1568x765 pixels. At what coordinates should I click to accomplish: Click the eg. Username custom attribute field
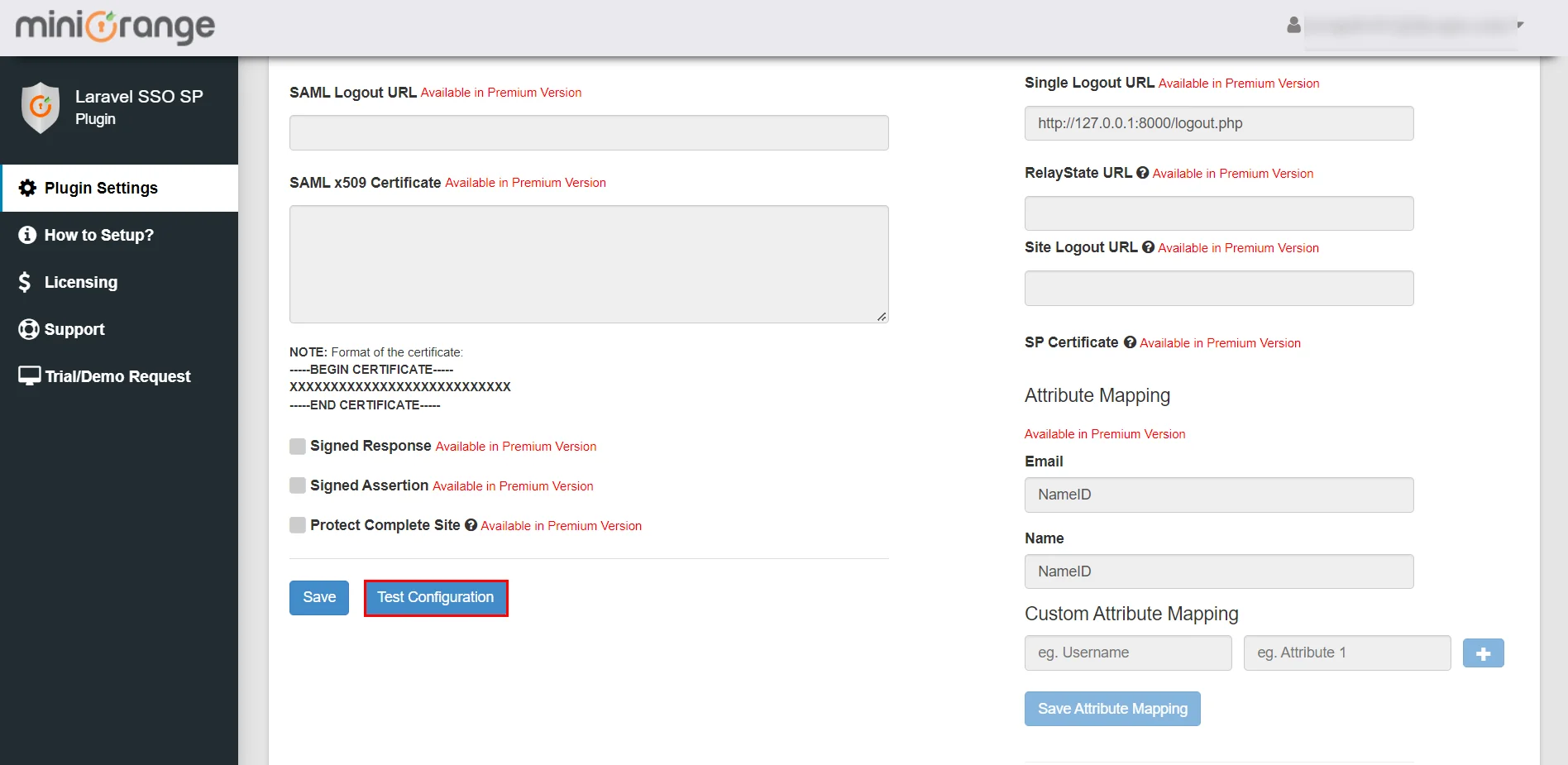(1128, 653)
